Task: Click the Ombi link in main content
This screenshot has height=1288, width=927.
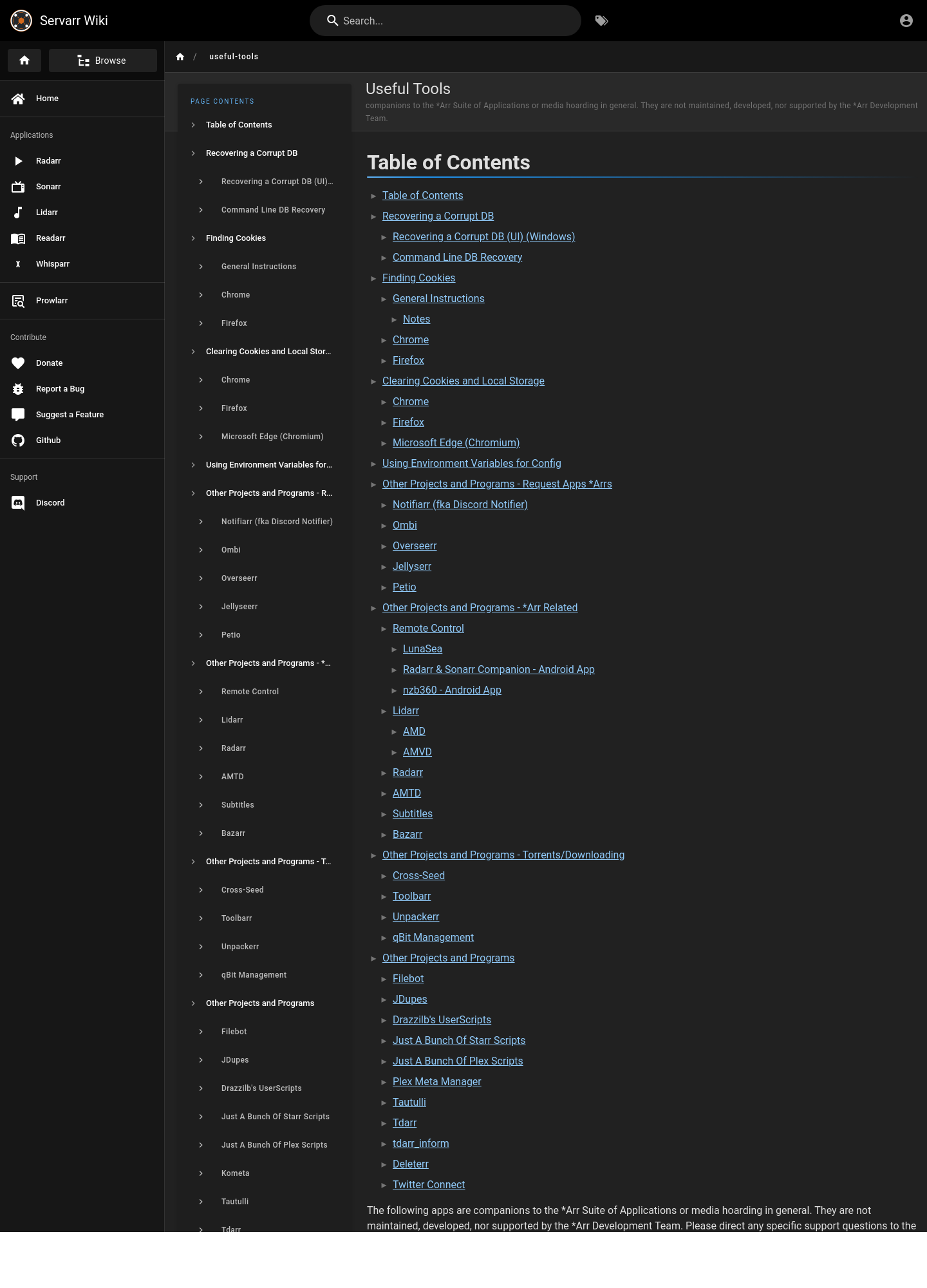Action: coord(404,526)
